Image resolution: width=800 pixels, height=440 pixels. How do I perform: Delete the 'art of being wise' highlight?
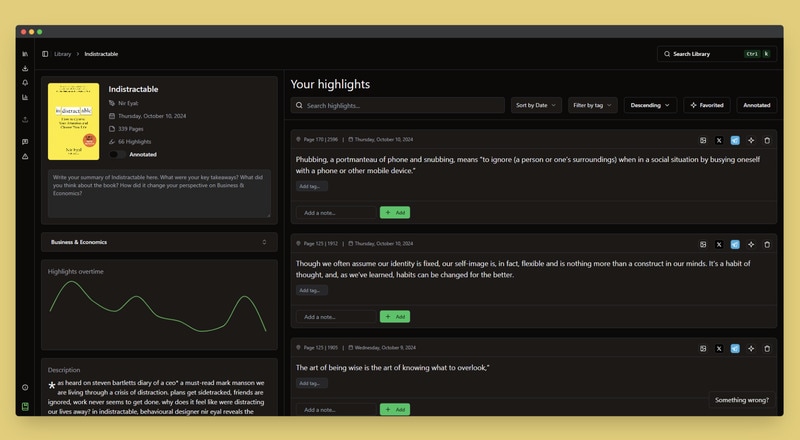click(767, 348)
